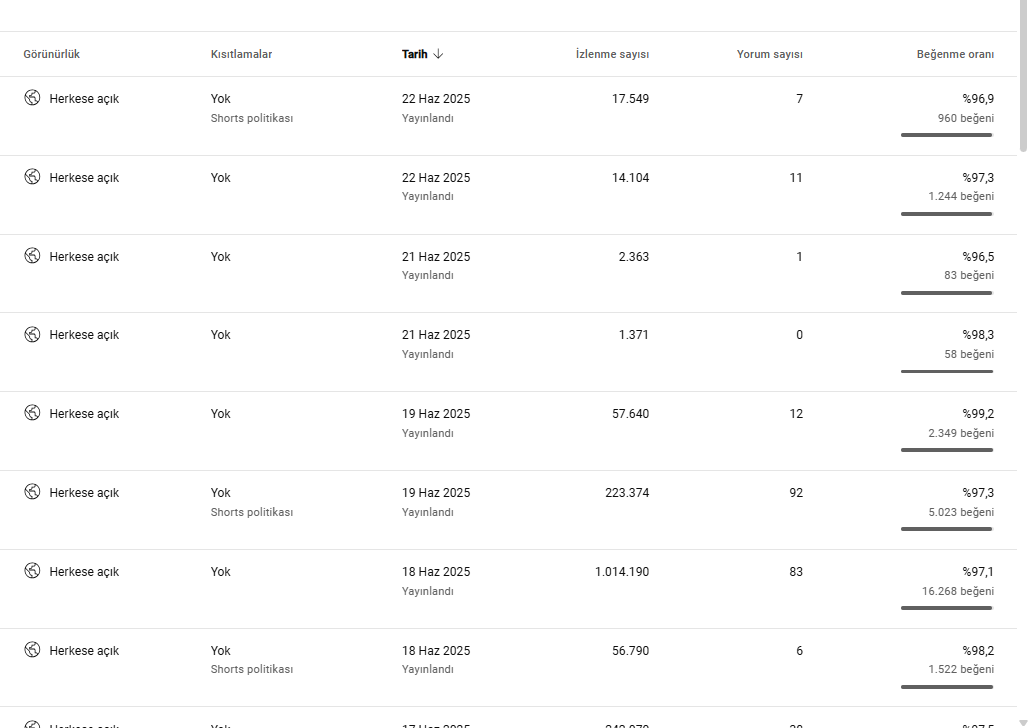The width and height of the screenshot is (1031, 728).
Task: Click scrollbar down arrow at bottom right
Action: tap(1022, 723)
